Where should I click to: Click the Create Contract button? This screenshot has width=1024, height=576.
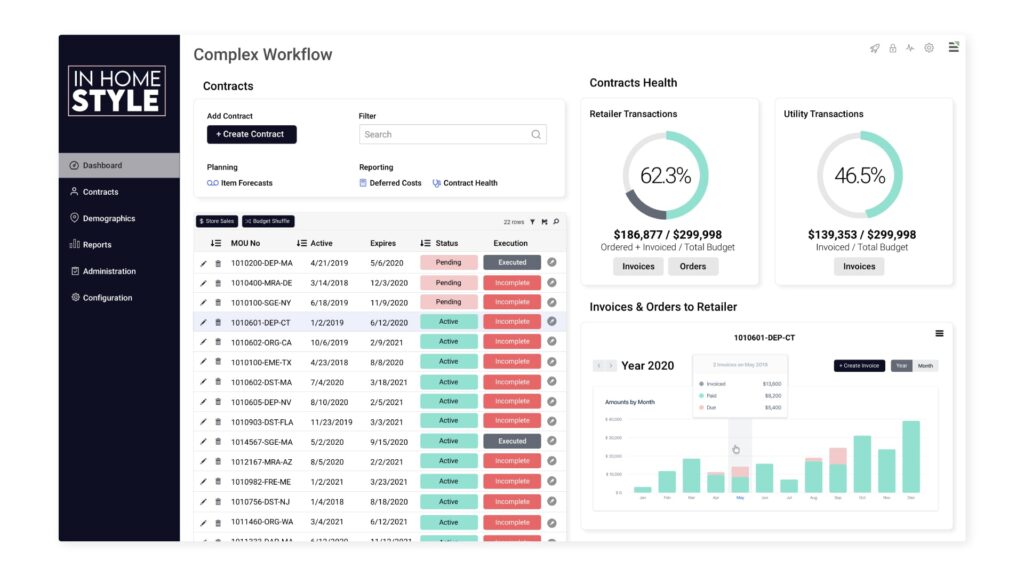tap(251, 135)
